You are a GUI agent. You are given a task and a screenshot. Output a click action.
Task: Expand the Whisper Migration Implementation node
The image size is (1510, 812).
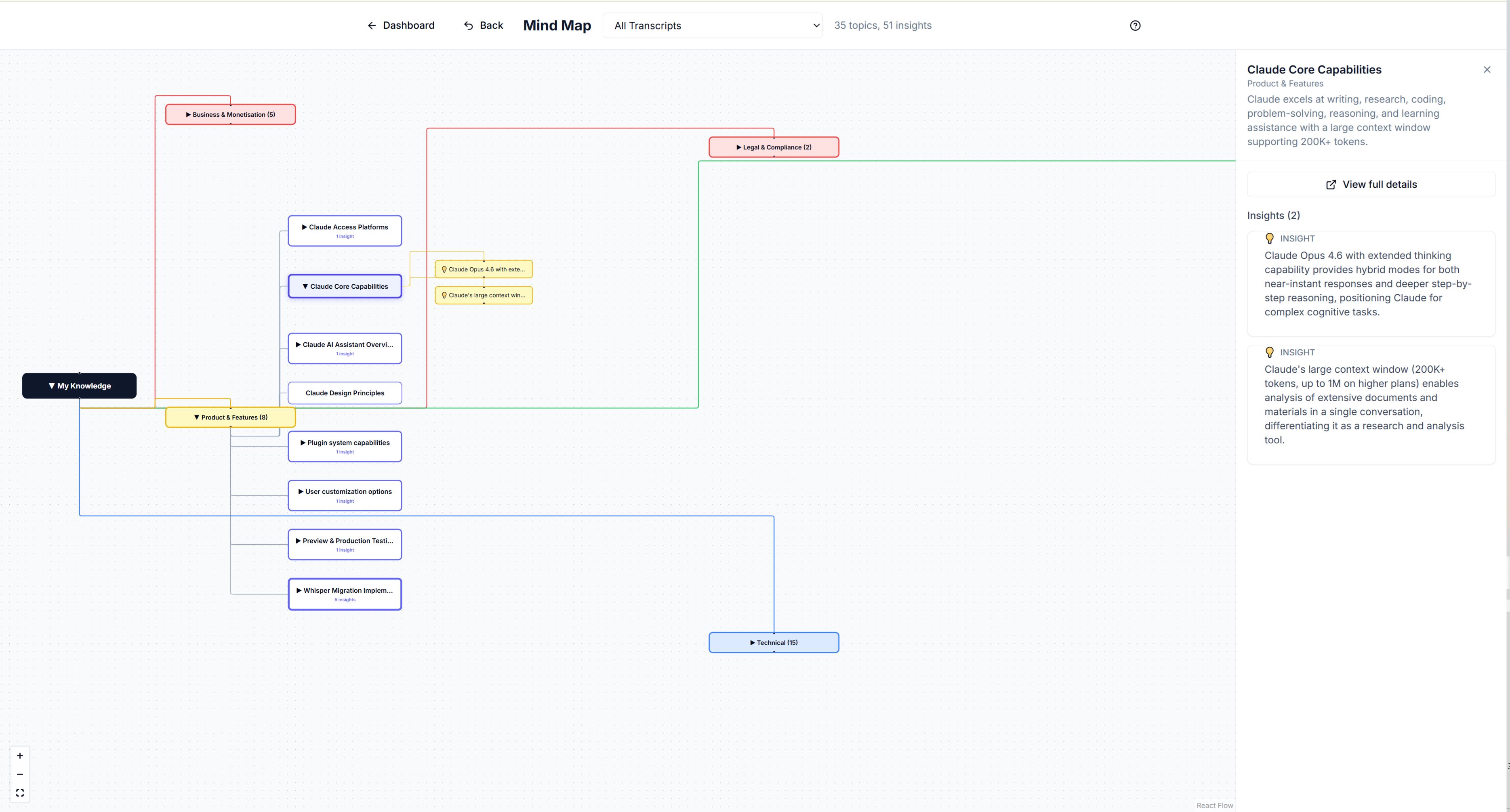[x=345, y=594]
